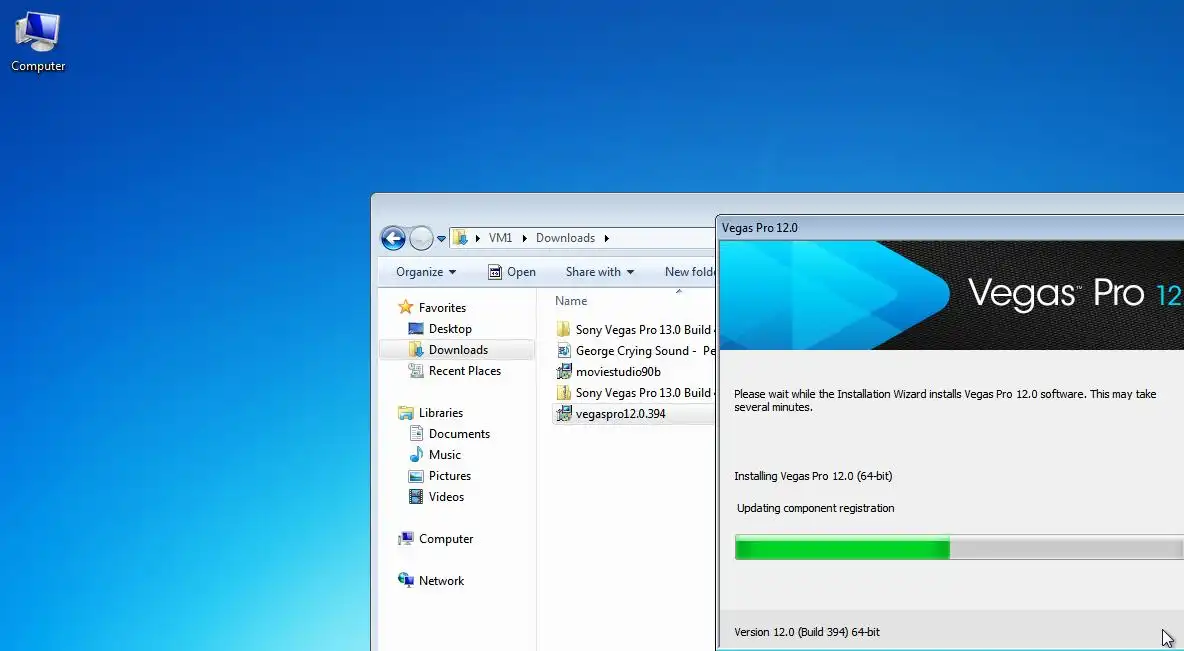Sort files by Name column

(x=571, y=301)
